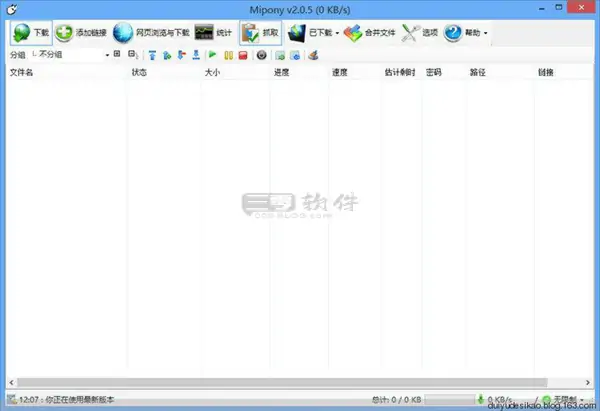Click the horizontal scrollbar right arrow
This screenshot has width=600, height=411.
point(588,382)
